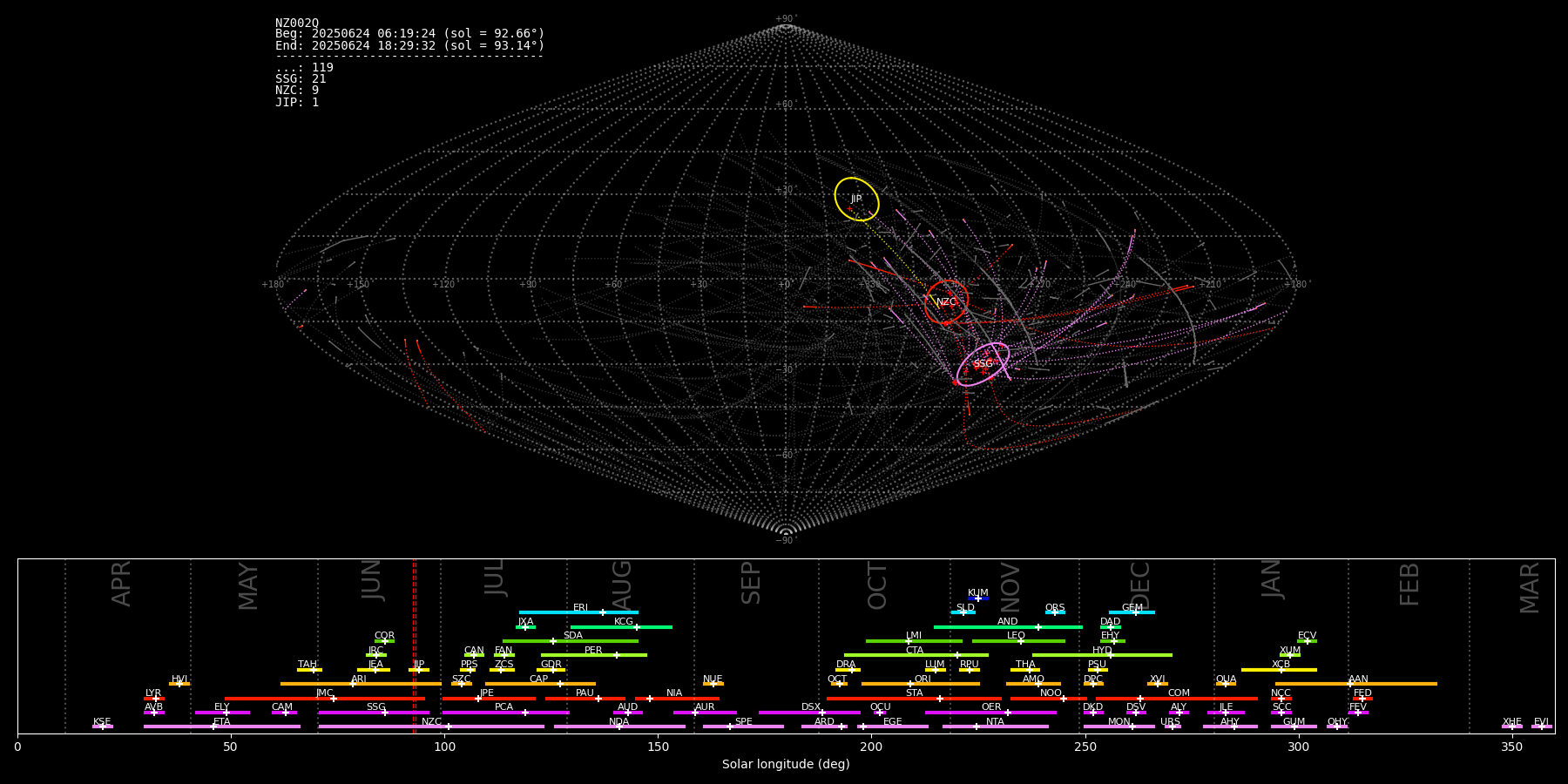Image resolution: width=1568 pixels, height=784 pixels.
Task: Click the JUN month label in the timeline
Action: [372, 580]
